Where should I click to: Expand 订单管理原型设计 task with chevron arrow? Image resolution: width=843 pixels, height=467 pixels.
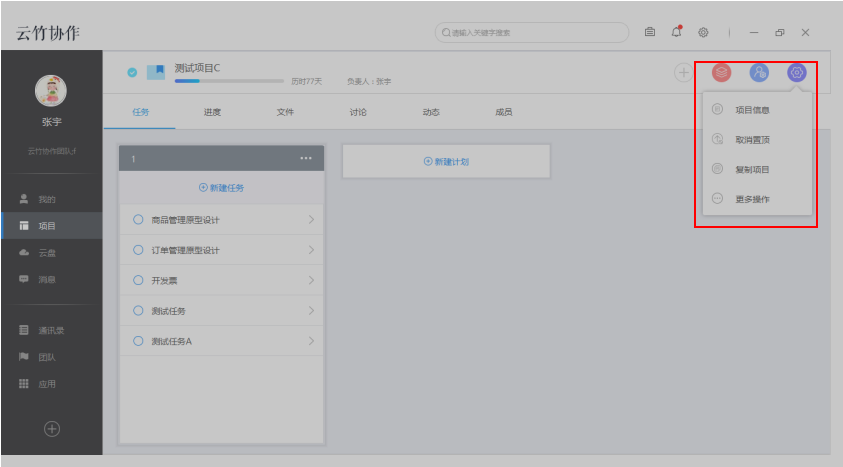[x=311, y=250]
